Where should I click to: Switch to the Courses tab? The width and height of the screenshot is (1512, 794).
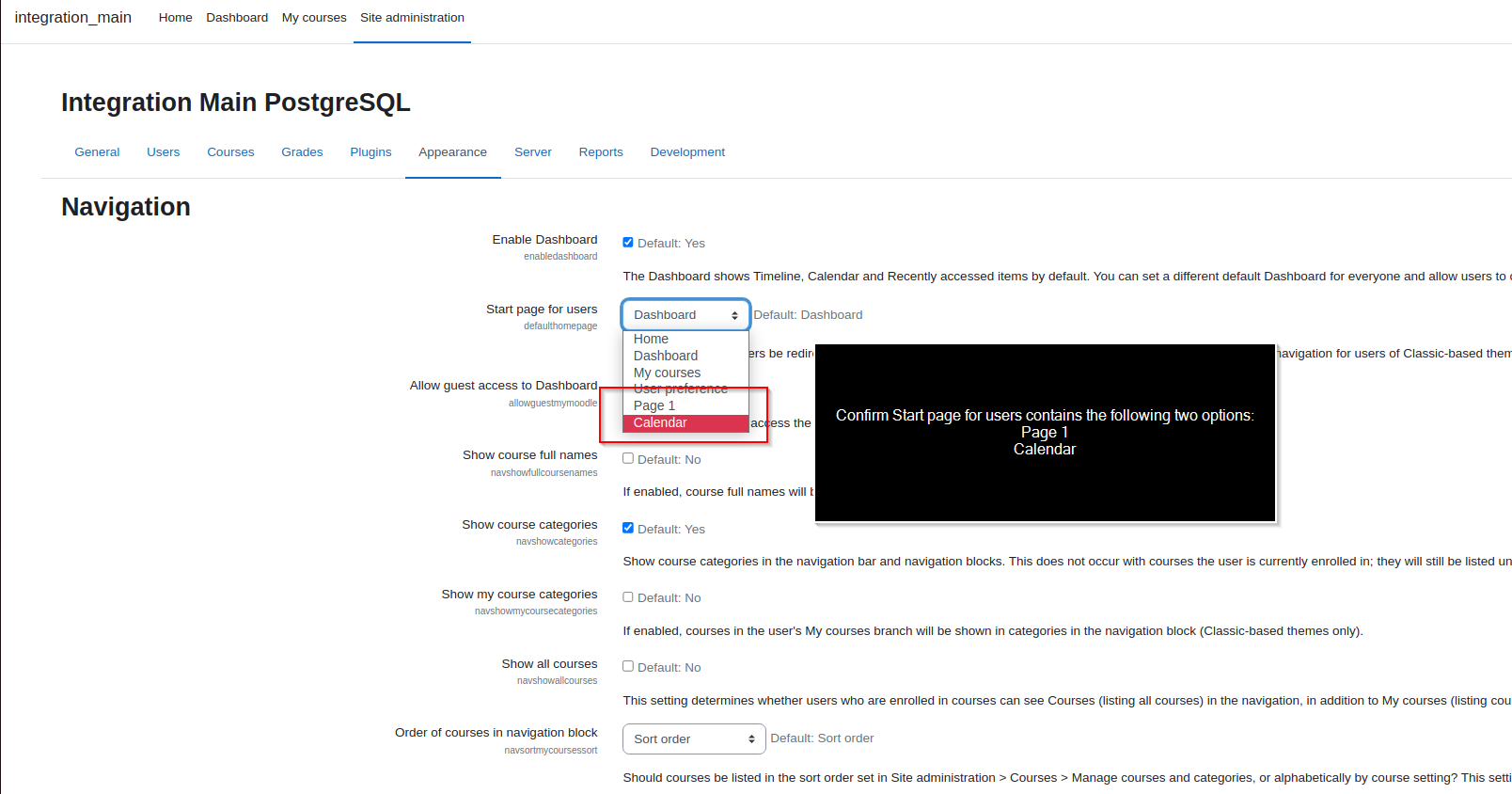tap(230, 151)
